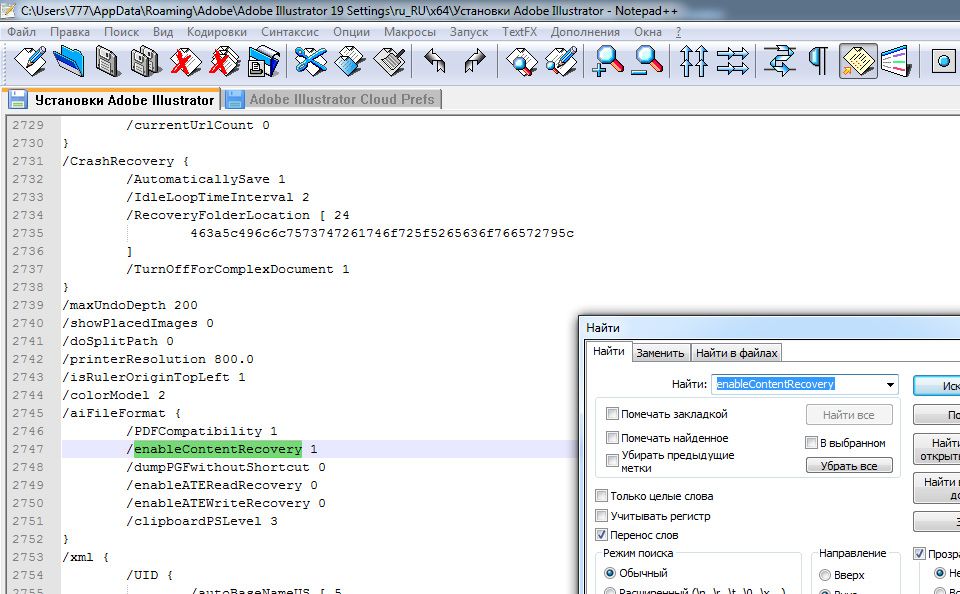Toggle the highlighted indent guide icon
This screenshot has width=960, height=594.
(858, 61)
